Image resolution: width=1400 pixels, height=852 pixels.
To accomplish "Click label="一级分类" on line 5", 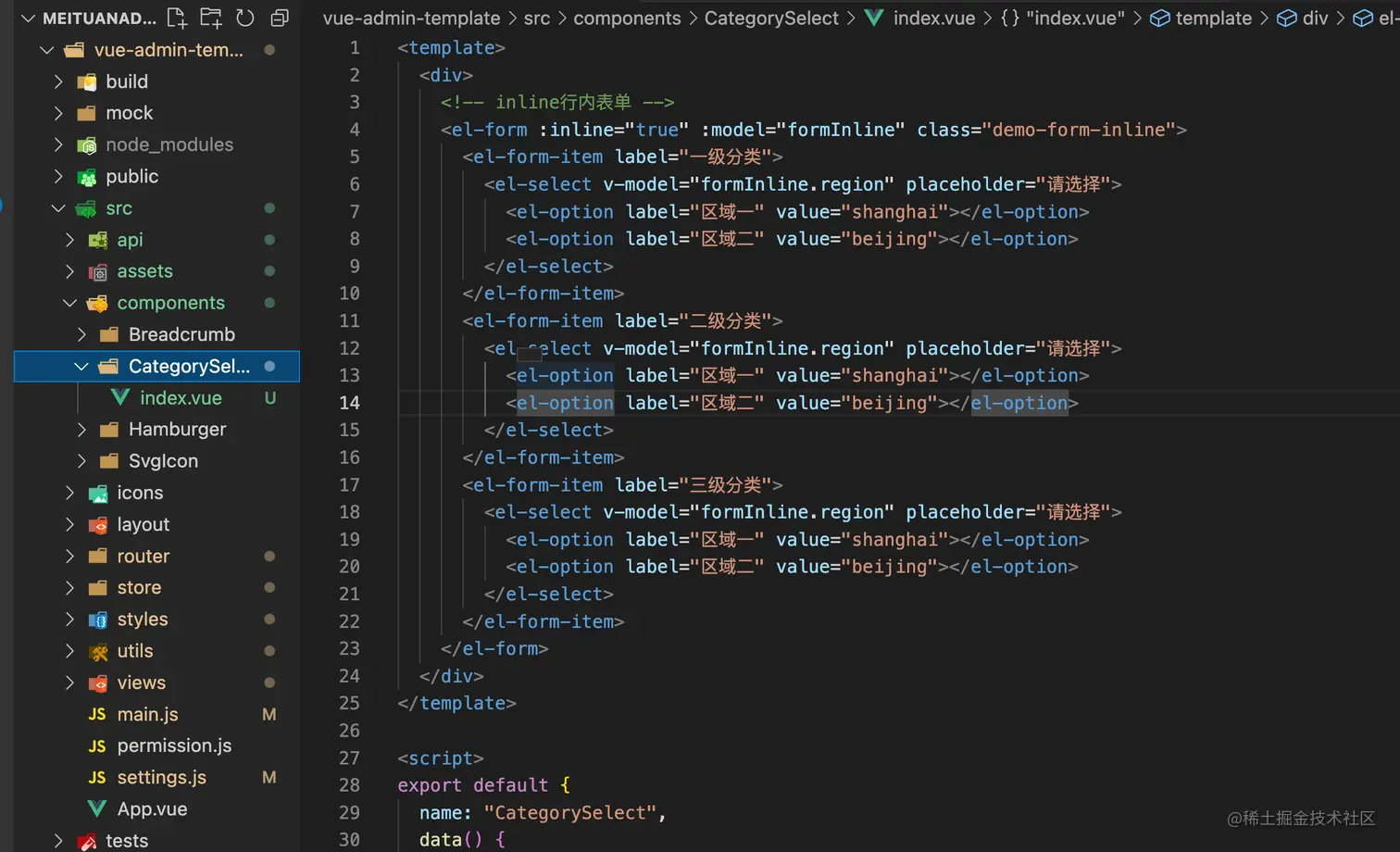I will [x=694, y=157].
